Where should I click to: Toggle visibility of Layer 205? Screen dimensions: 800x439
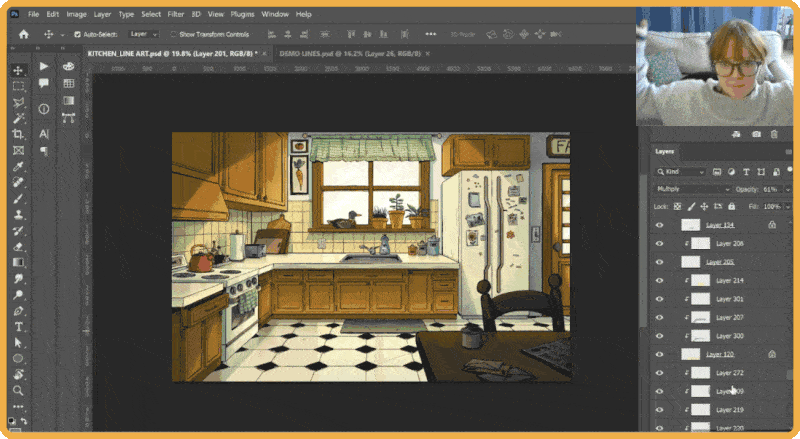point(659,262)
